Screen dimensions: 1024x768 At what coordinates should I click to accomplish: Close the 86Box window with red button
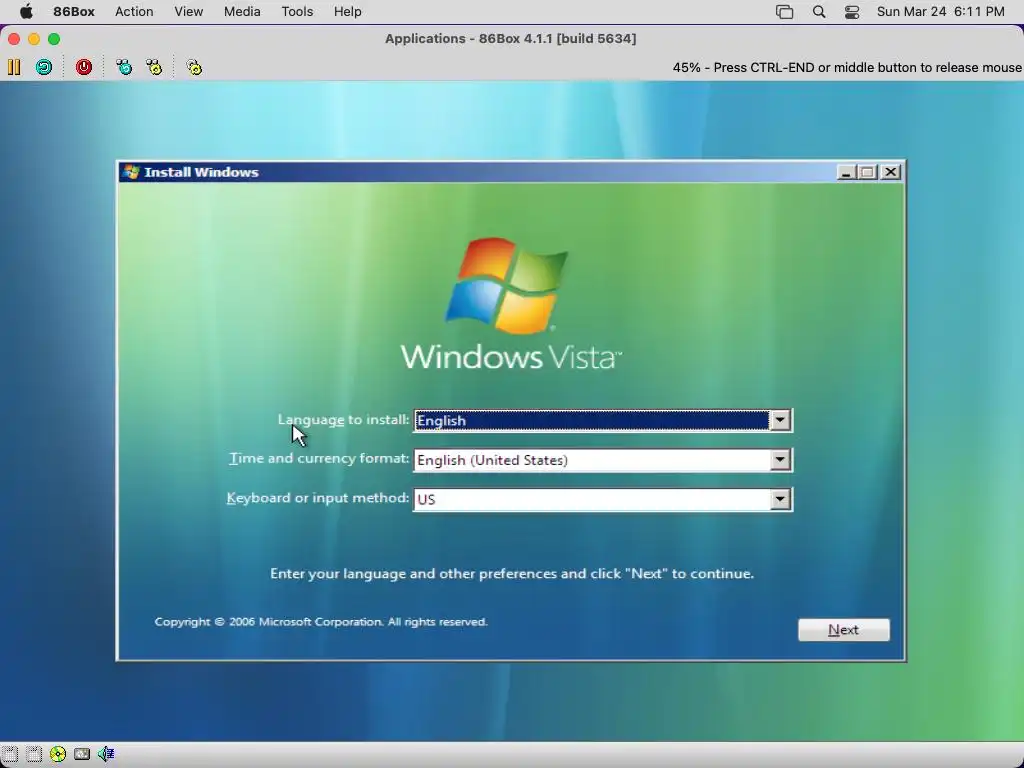click(14, 39)
